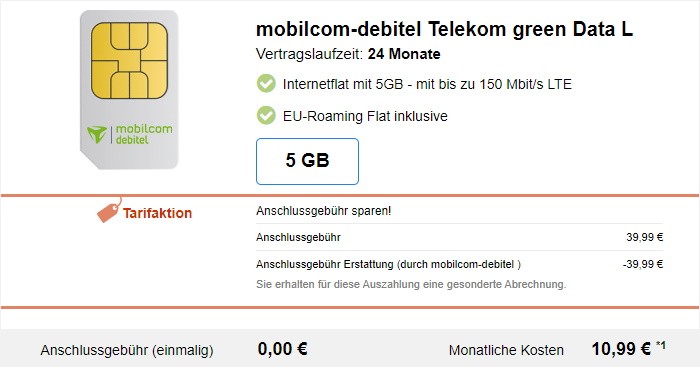Open the mobilcom-debitel Telekom green Data L title

tap(444, 29)
